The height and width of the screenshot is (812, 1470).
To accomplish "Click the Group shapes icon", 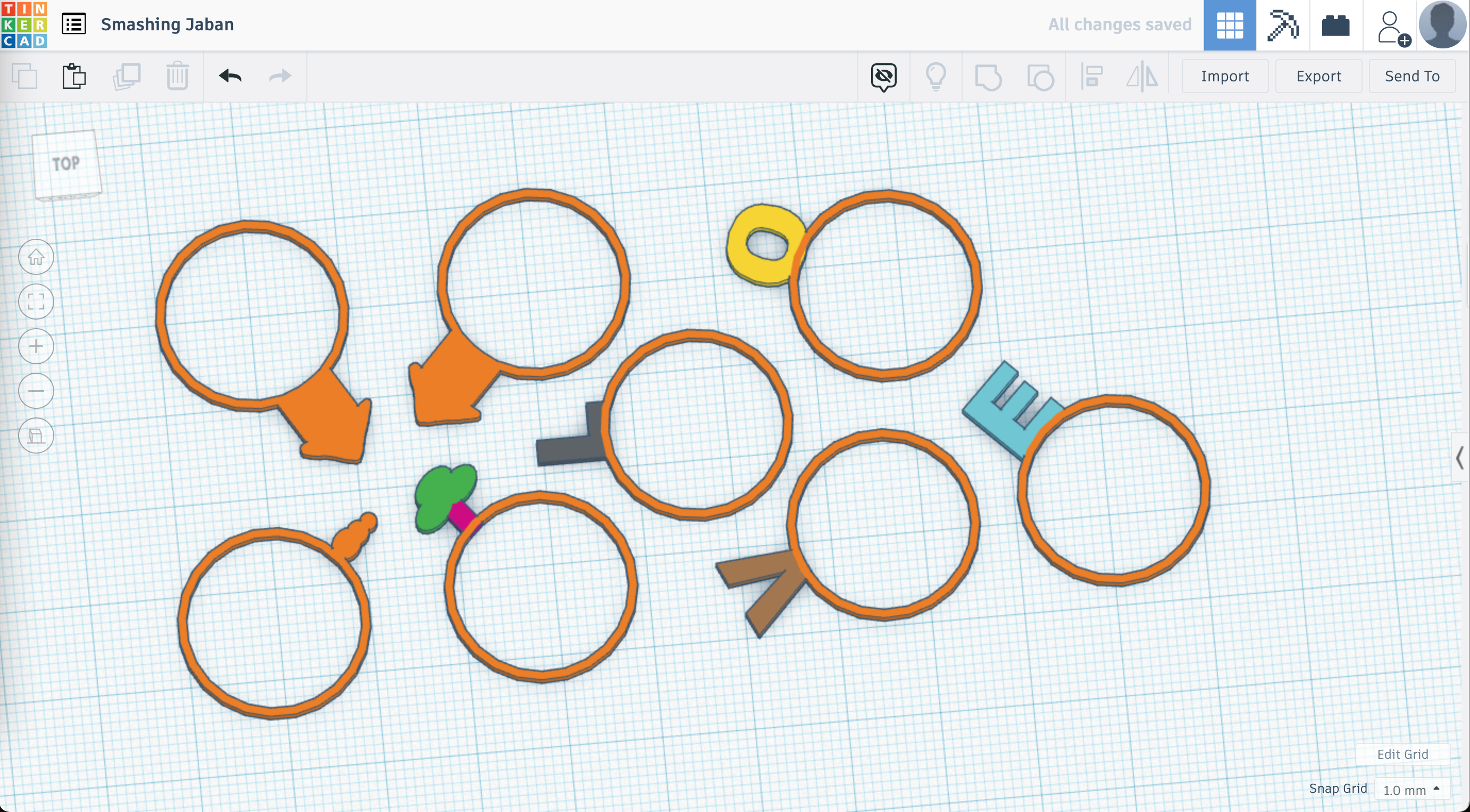I will (988, 77).
